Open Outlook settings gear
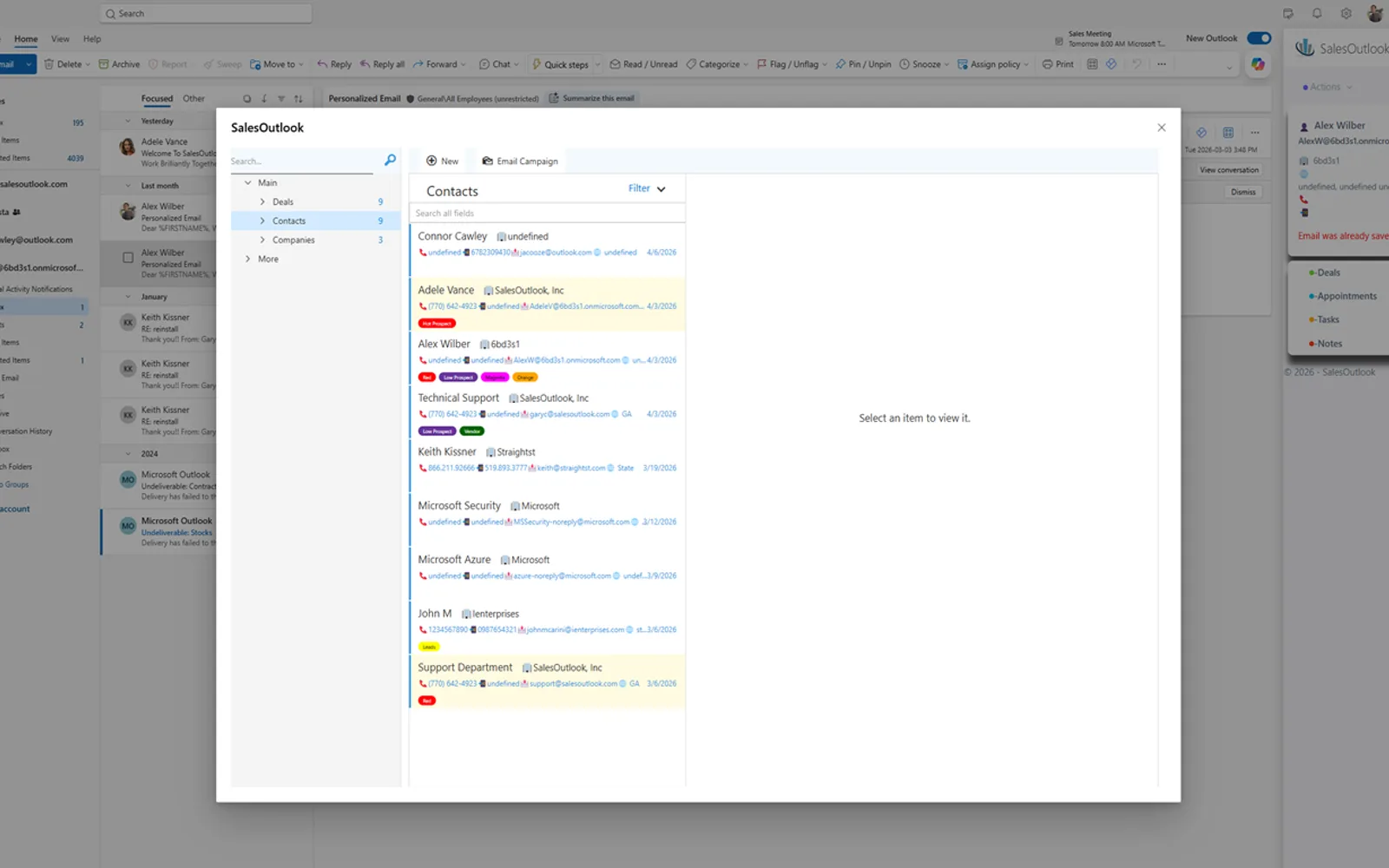 1346,13
